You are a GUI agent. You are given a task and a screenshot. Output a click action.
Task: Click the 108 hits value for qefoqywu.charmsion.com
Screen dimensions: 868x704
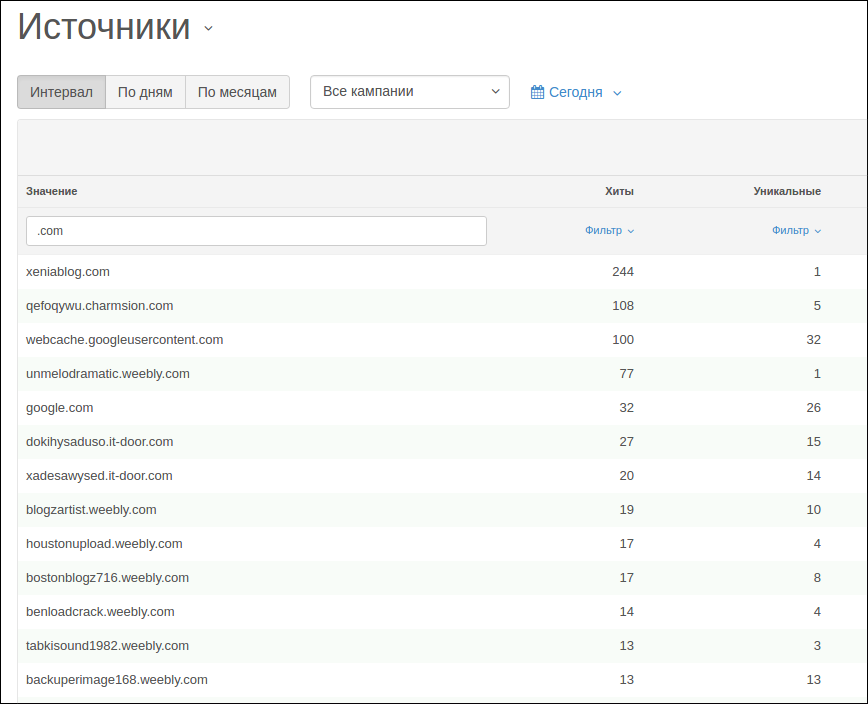(623, 306)
